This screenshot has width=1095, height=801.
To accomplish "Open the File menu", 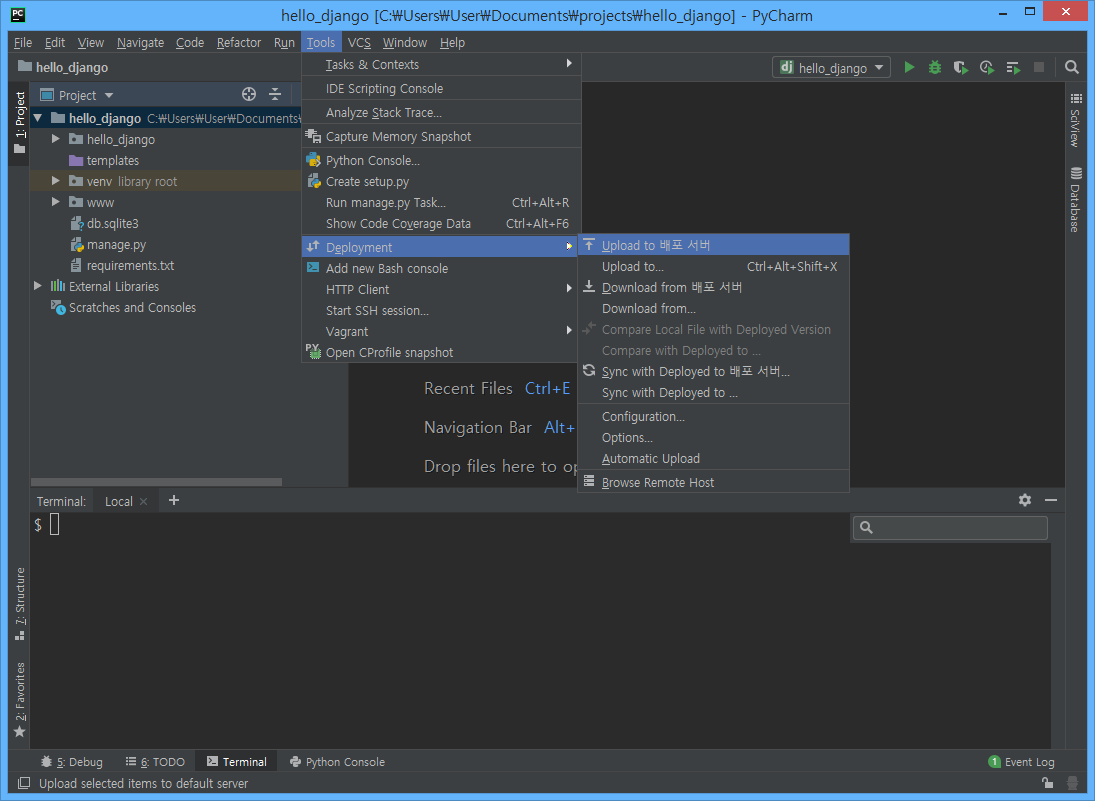I will [x=23, y=43].
